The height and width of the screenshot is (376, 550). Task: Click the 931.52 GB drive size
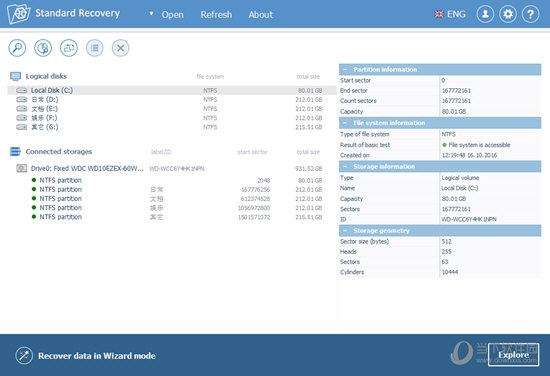pyautogui.click(x=308, y=168)
